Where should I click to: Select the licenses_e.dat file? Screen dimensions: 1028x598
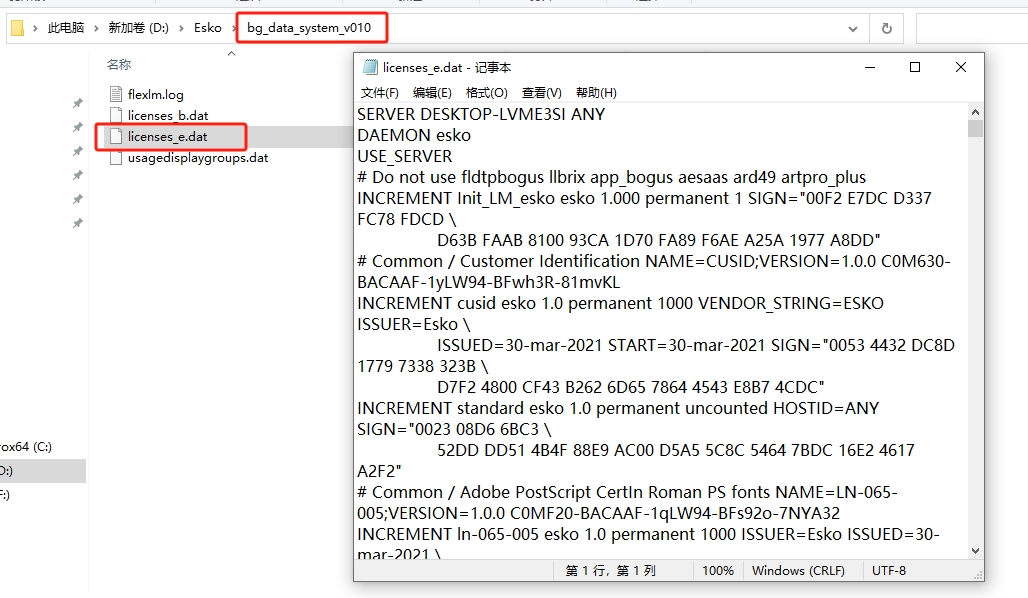click(x=167, y=136)
